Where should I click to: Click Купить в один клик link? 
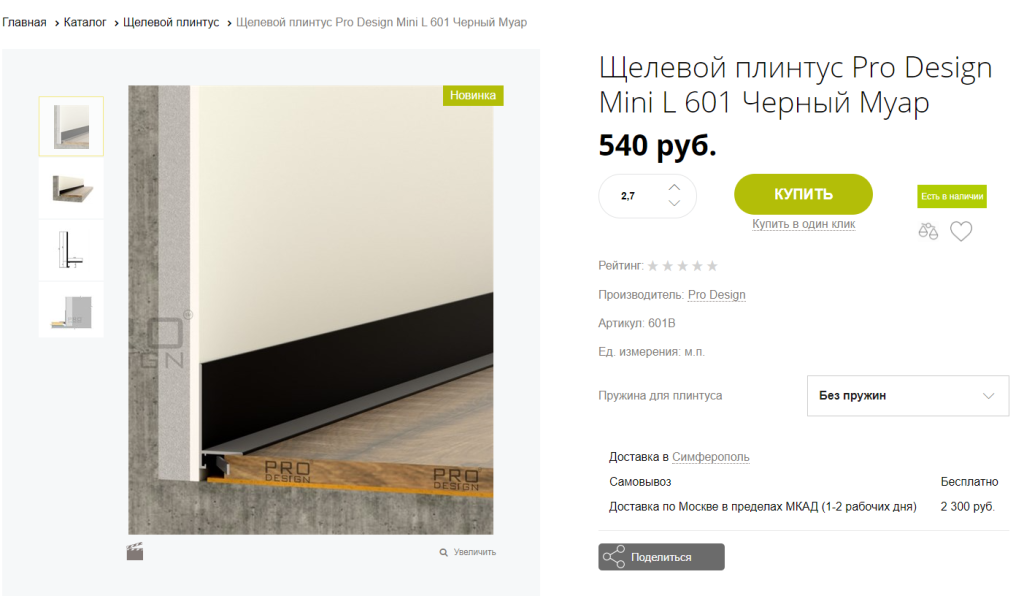(803, 224)
